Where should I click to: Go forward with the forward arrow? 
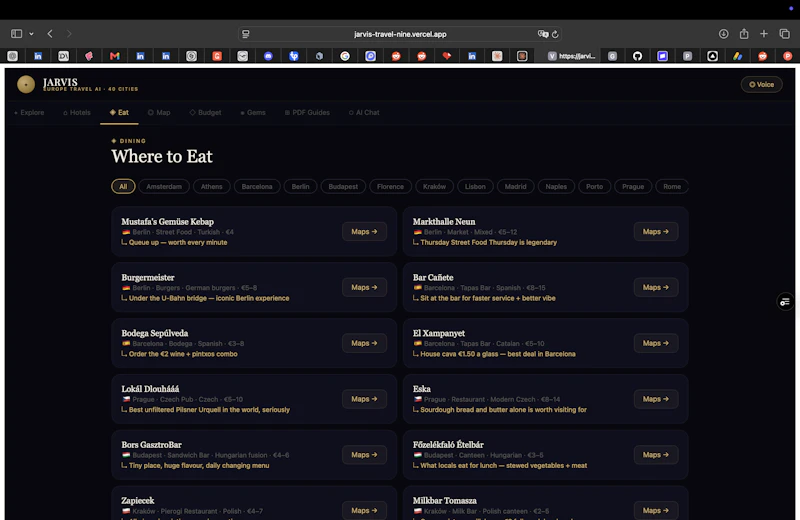[x=69, y=34]
